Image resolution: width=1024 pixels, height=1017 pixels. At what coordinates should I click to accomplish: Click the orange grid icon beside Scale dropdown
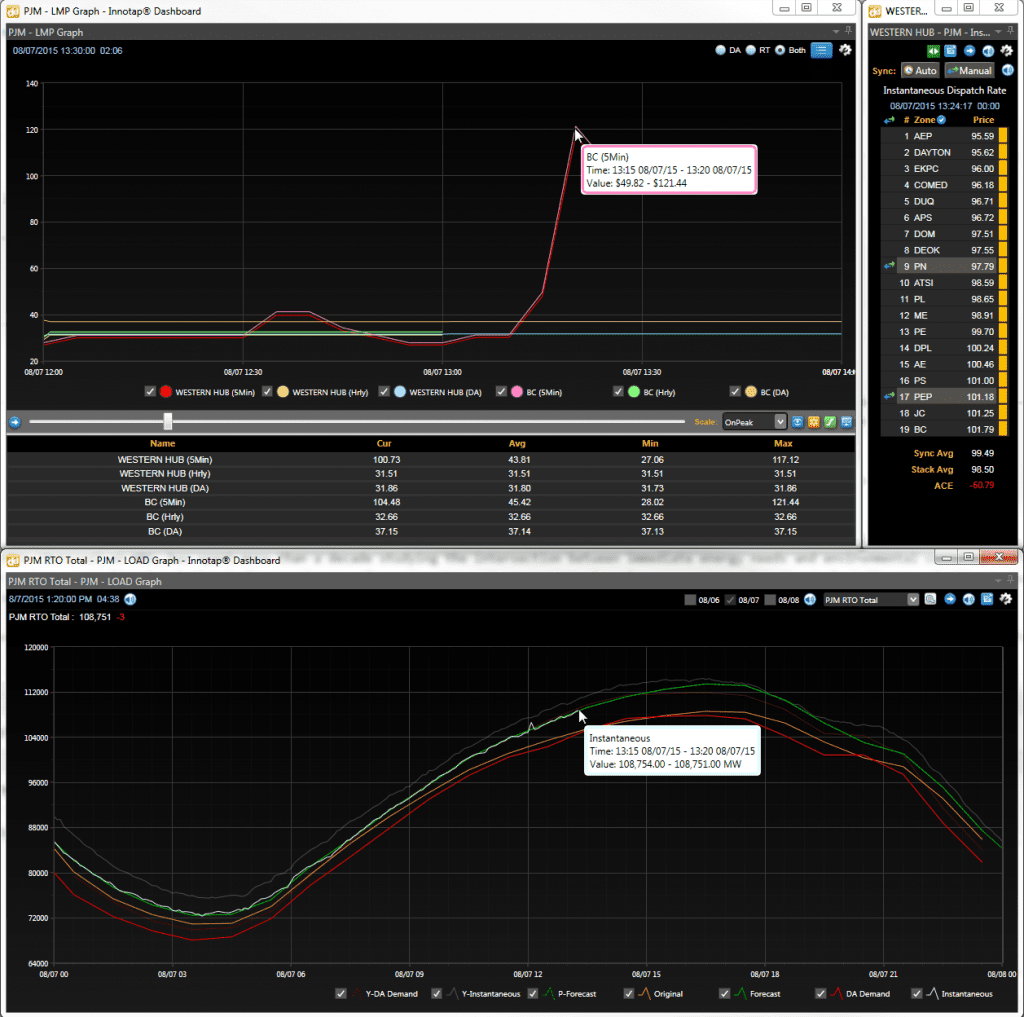pos(814,422)
